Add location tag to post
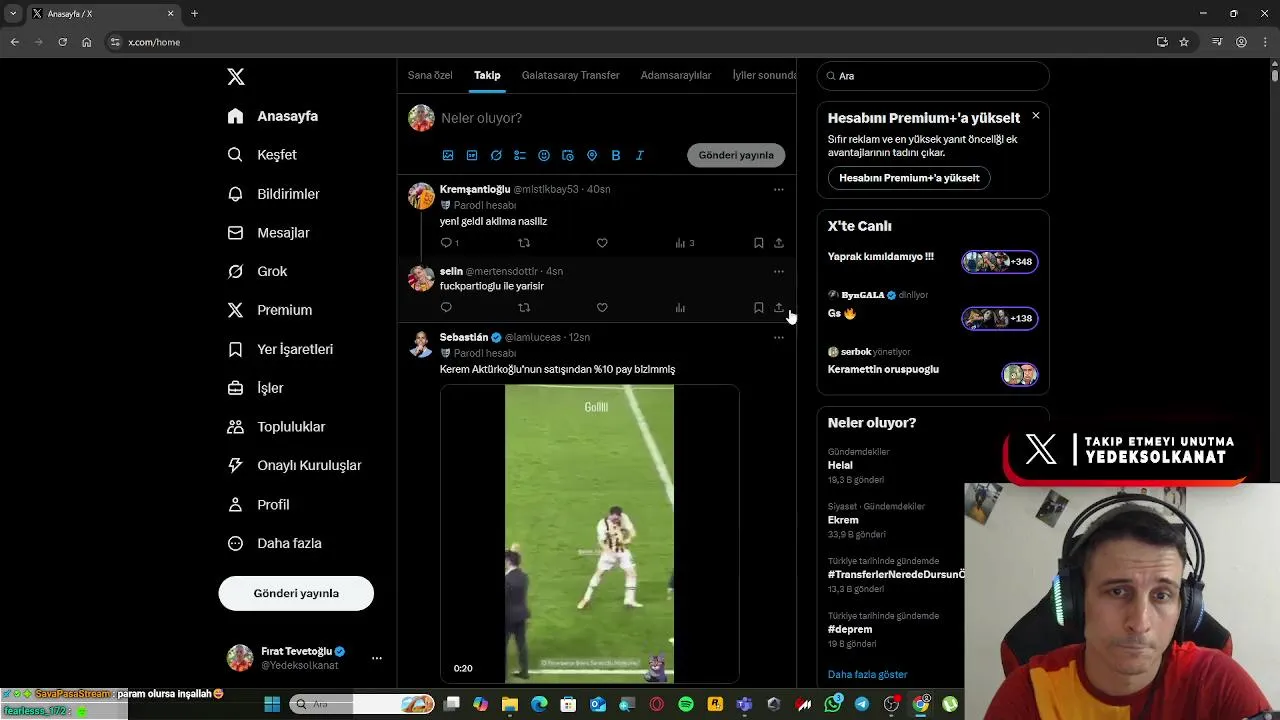The image size is (1280, 720). click(x=592, y=155)
